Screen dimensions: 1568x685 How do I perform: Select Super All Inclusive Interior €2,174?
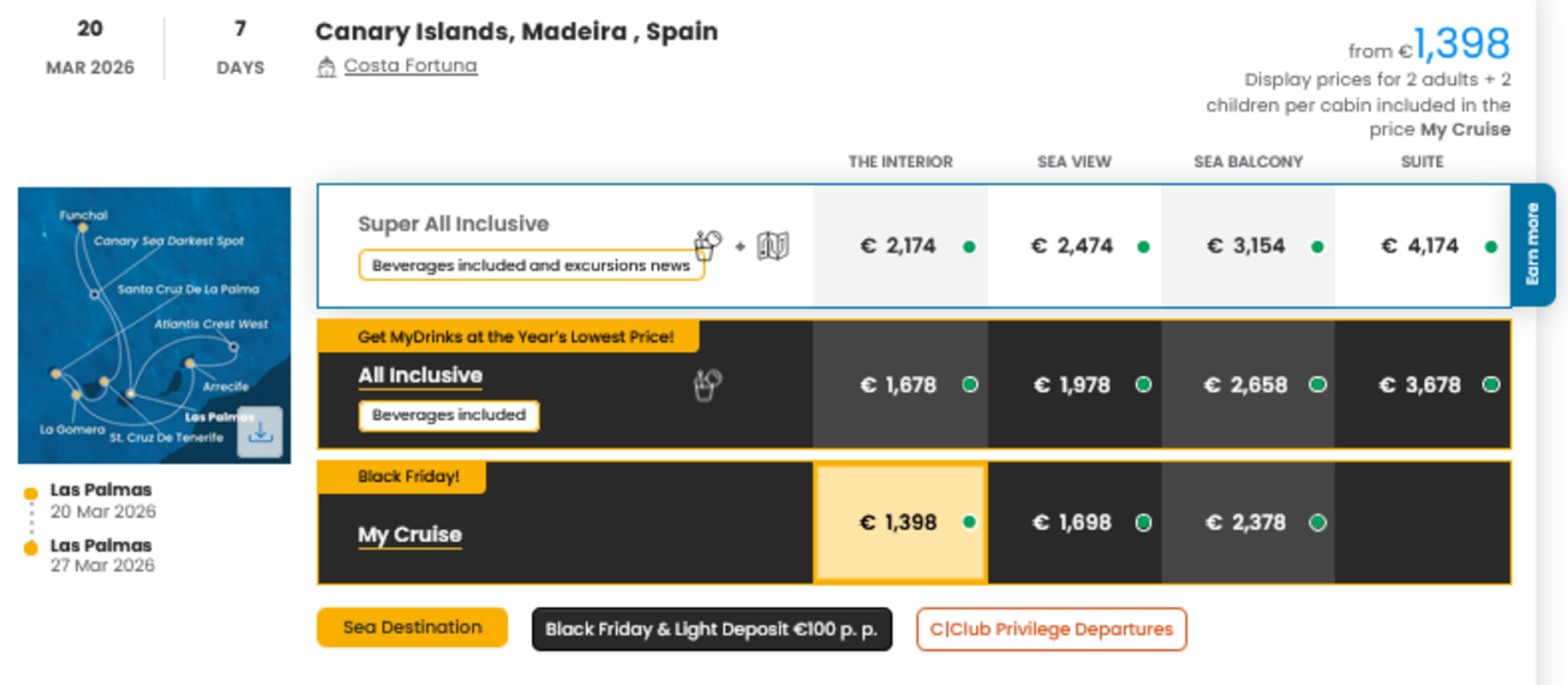click(x=900, y=247)
